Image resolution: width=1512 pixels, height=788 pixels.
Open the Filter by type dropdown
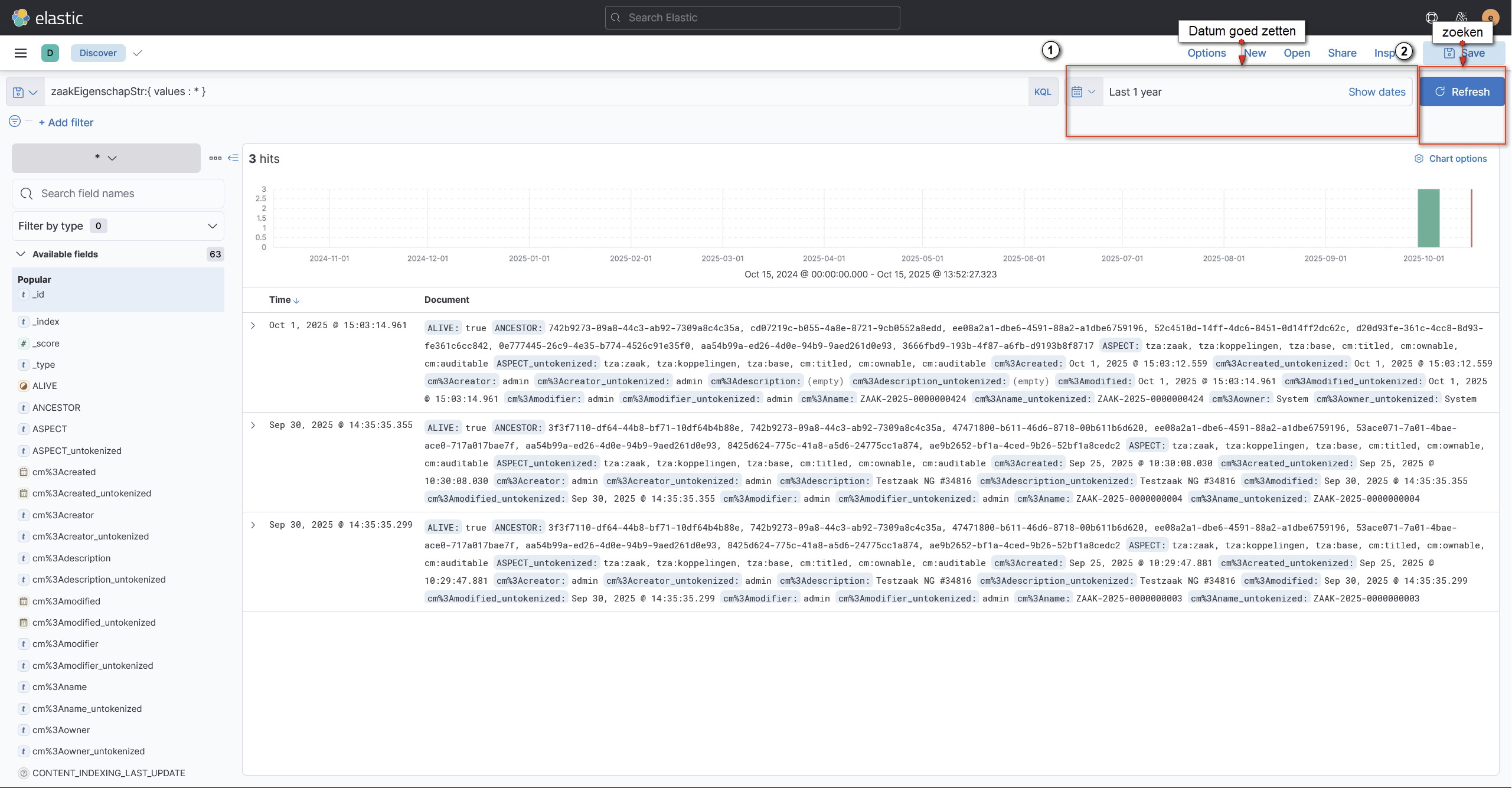(x=117, y=226)
